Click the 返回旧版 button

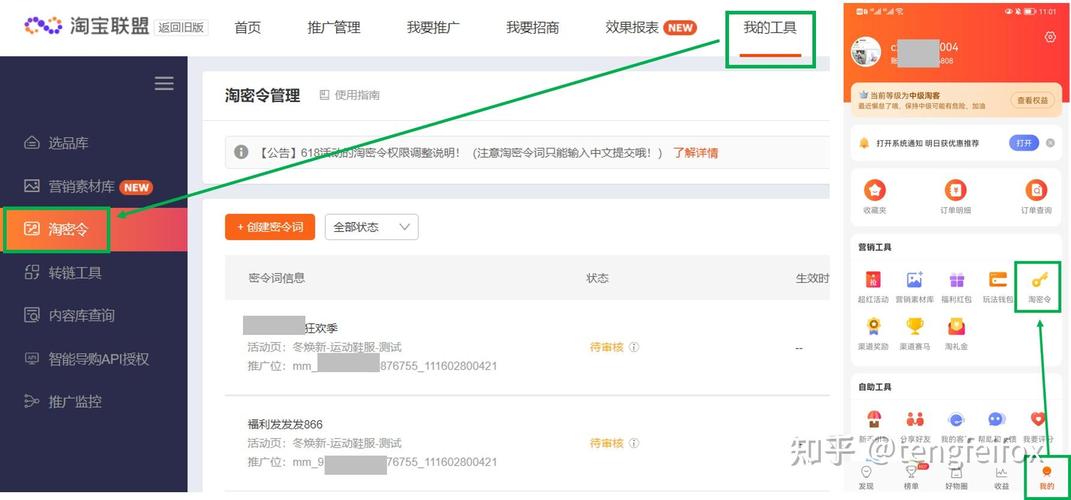click(x=181, y=27)
